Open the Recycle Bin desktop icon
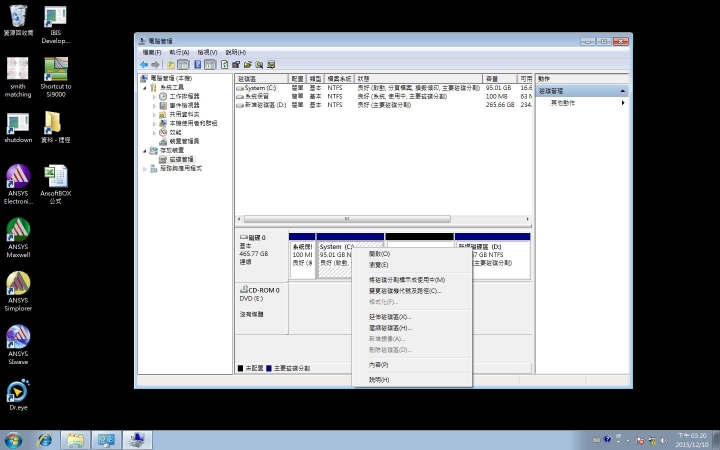Viewport: 720px width, 450px height. click(x=18, y=21)
